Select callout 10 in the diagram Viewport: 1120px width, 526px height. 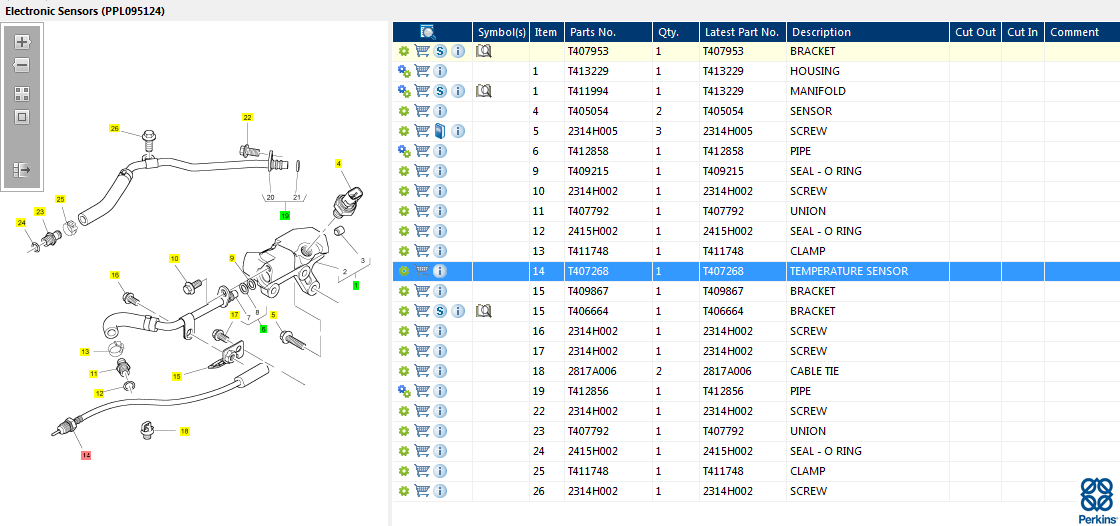(x=174, y=258)
